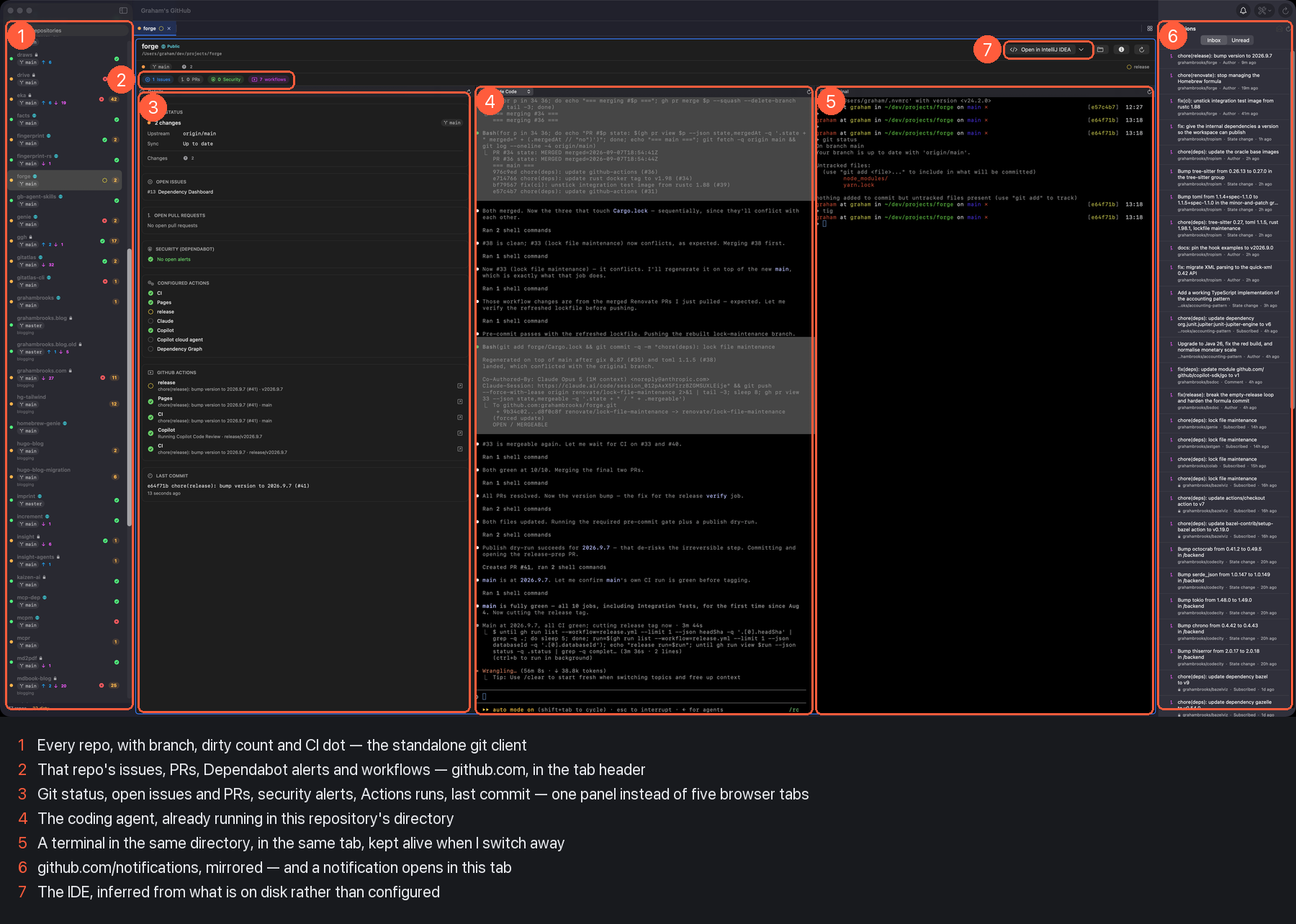Select the insight-agents repository
This screenshot has width=1296, height=924.
(65, 561)
